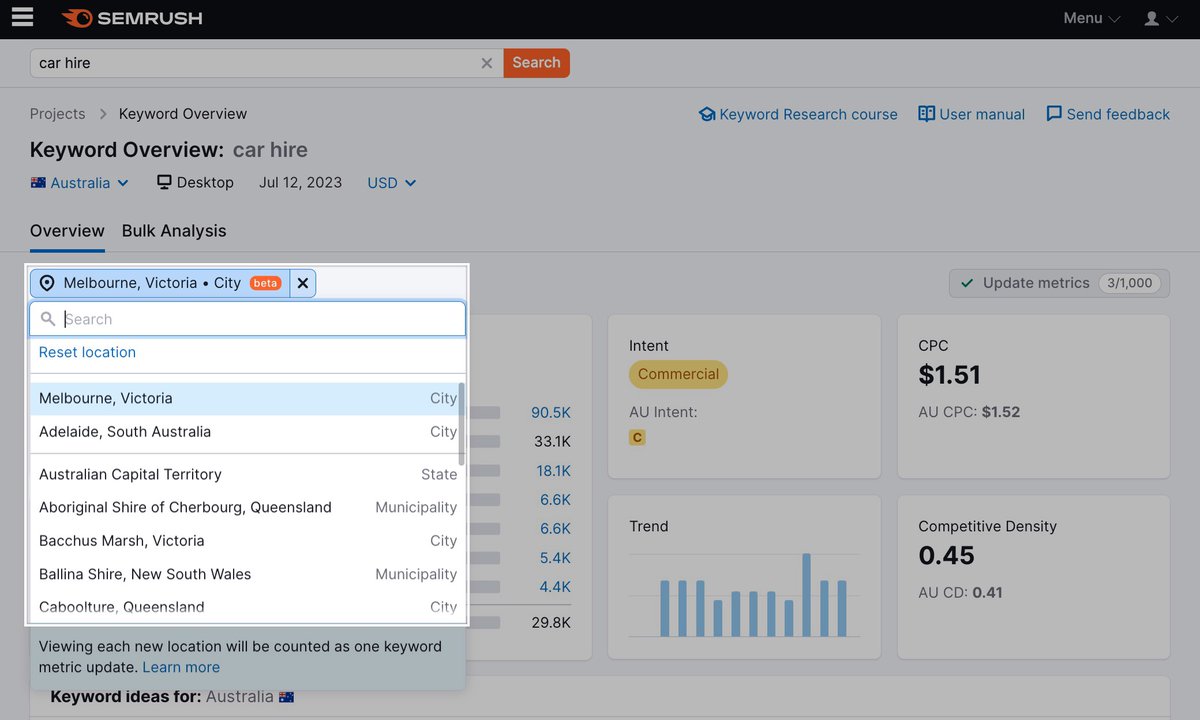
Task: Expand the USD currency dropdown
Action: point(391,183)
